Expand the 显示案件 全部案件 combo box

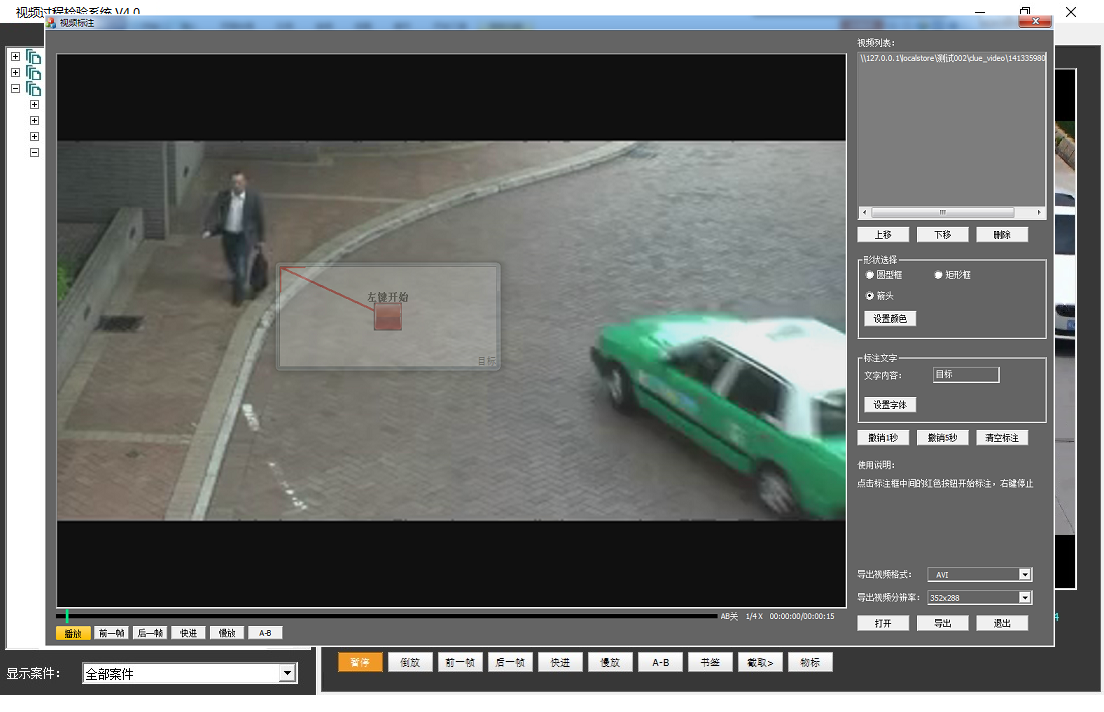(287, 674)
